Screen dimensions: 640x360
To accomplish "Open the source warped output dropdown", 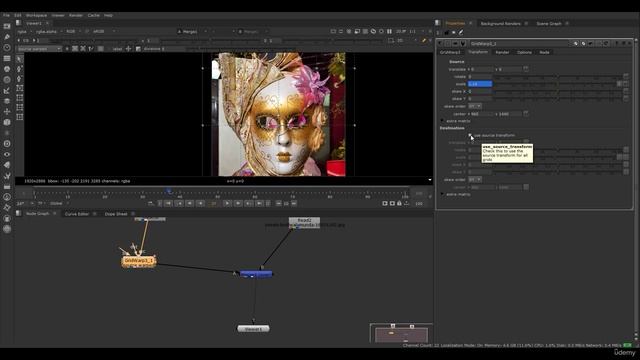I will tap(39, 49).
